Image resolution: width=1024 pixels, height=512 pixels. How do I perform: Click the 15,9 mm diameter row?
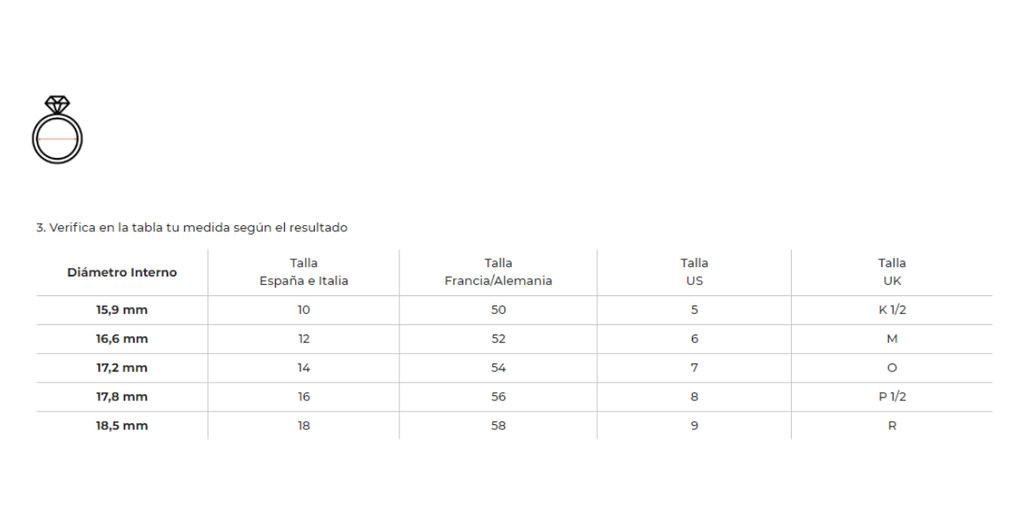pos(122,310)
